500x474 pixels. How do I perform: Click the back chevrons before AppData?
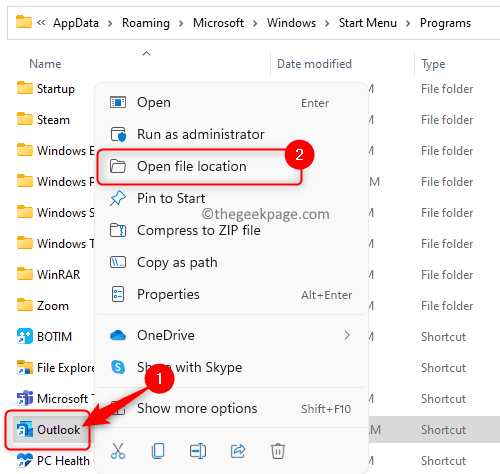[41, 23]
